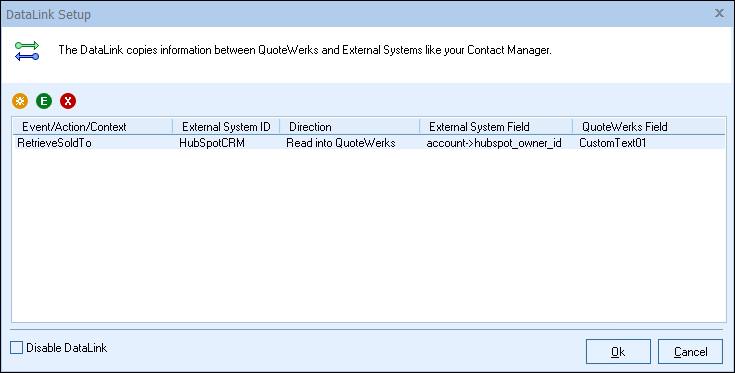This screenshot has width=735, height=373.
Task: Click the red Delete mapping icon
Action: (68, 101)
